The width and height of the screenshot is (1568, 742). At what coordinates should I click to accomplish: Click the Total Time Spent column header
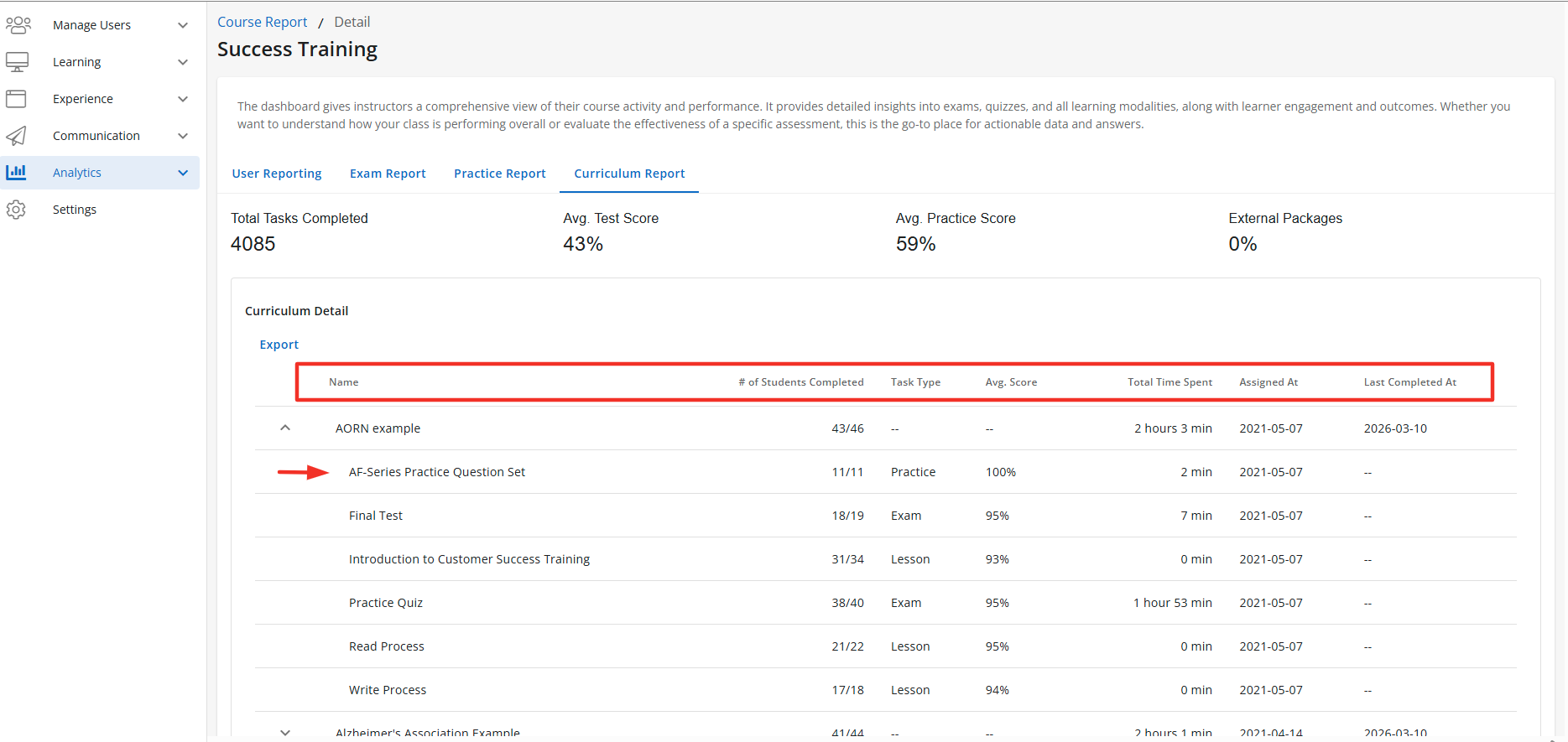(1169, 382)
